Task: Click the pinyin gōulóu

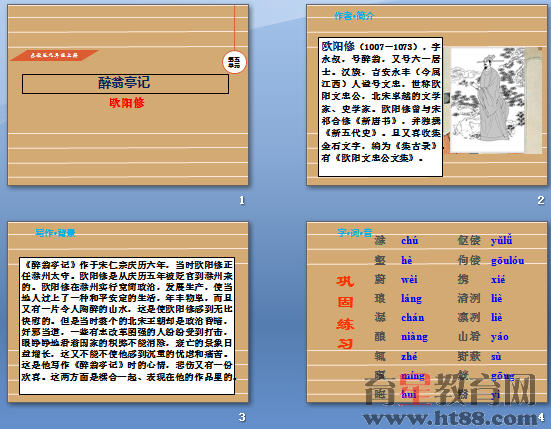Action: [507, 261]
